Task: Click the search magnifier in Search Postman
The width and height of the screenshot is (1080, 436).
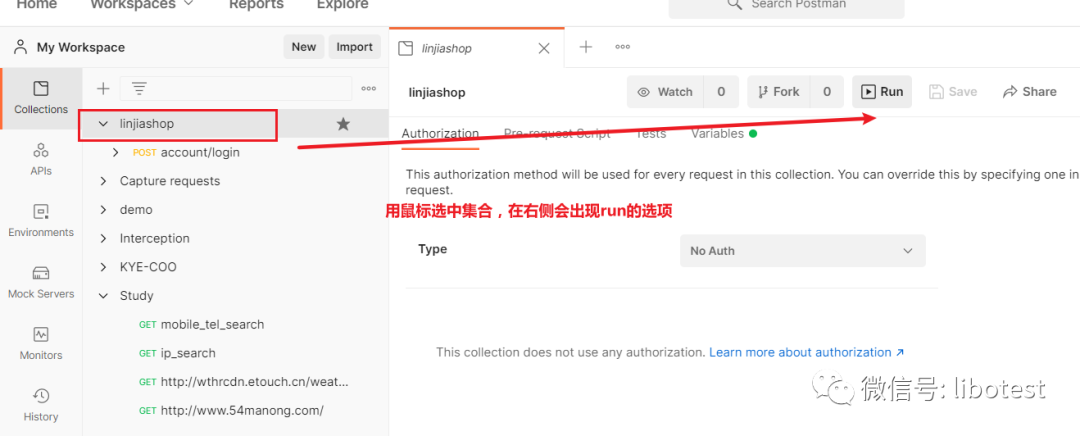Action: tap(734, 4)
